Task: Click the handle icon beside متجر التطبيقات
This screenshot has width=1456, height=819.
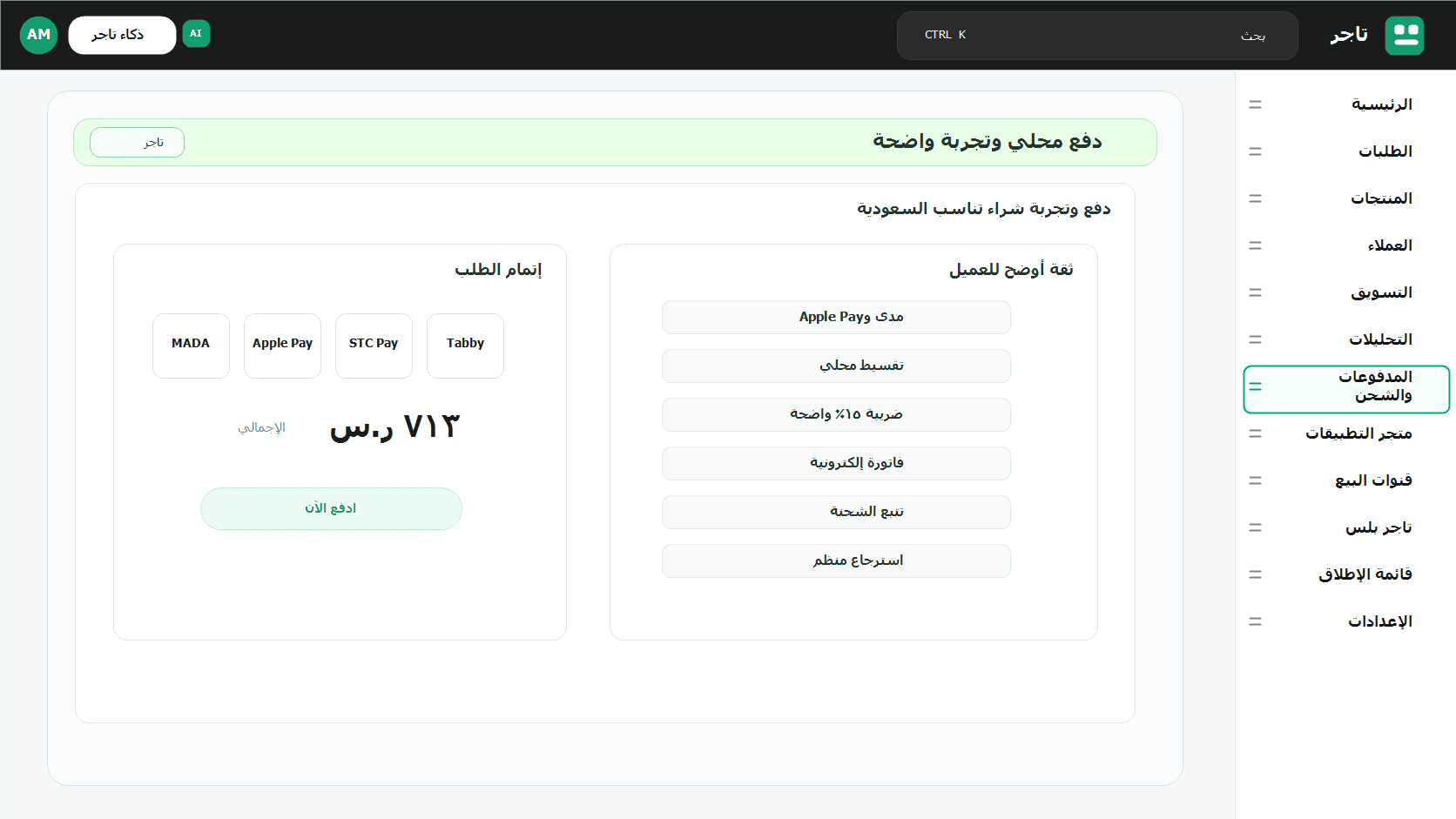Action: [1255, 433]
